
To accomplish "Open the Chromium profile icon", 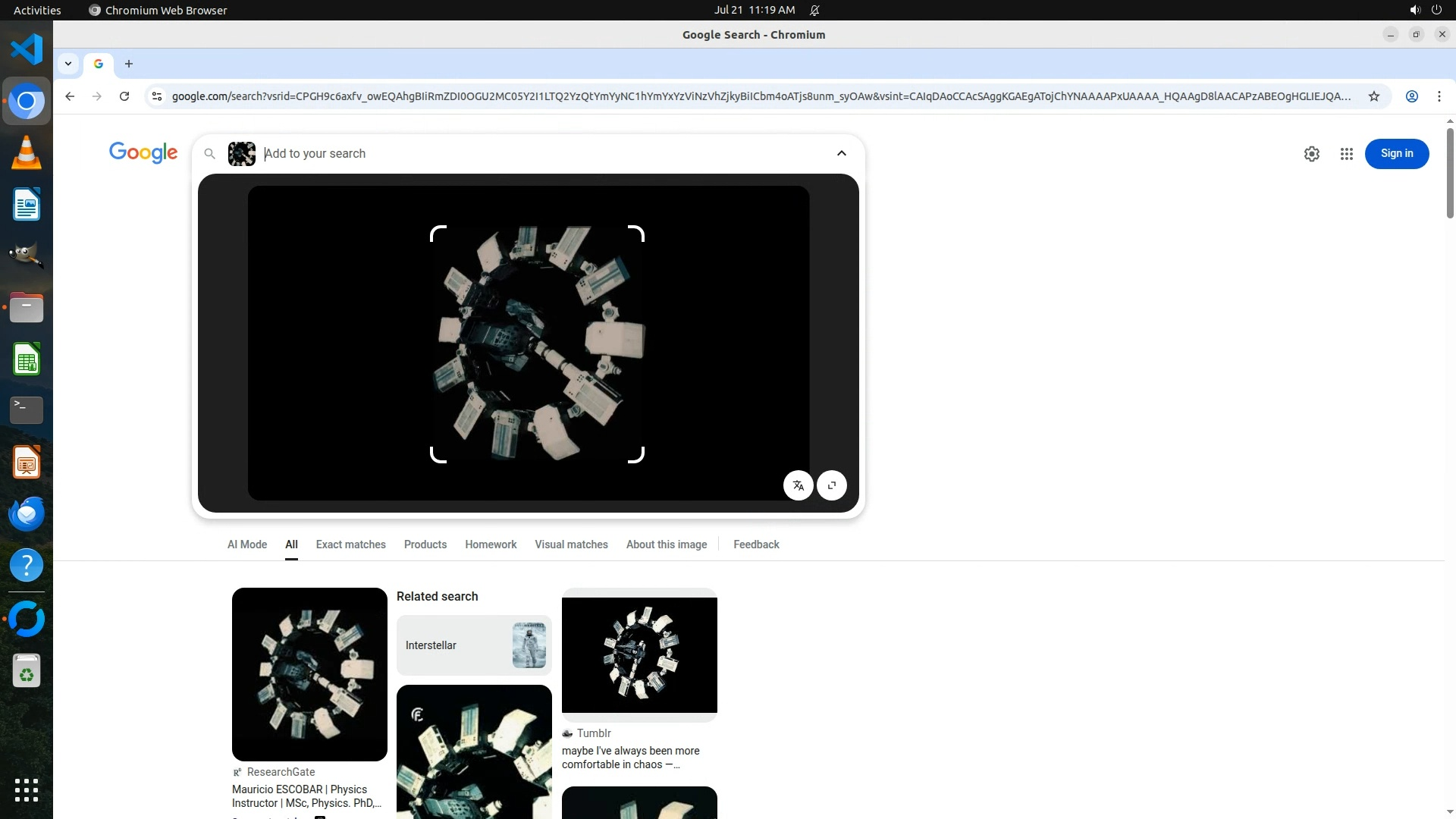I will tap(1412, 96).
